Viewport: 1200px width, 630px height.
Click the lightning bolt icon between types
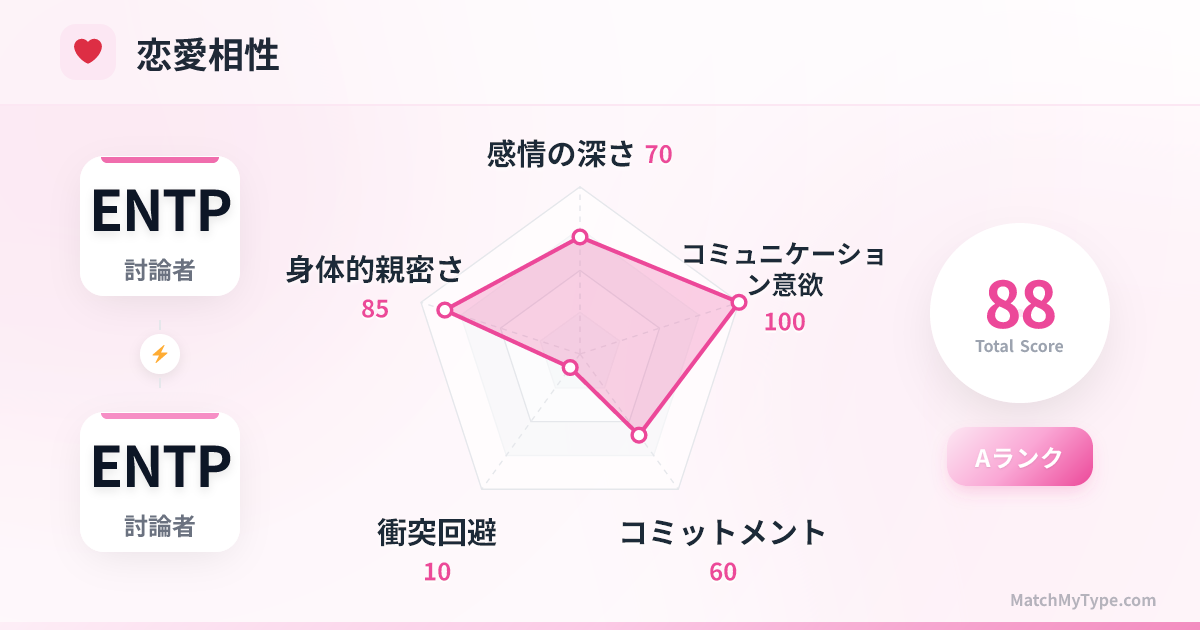[x=160, y=354]
